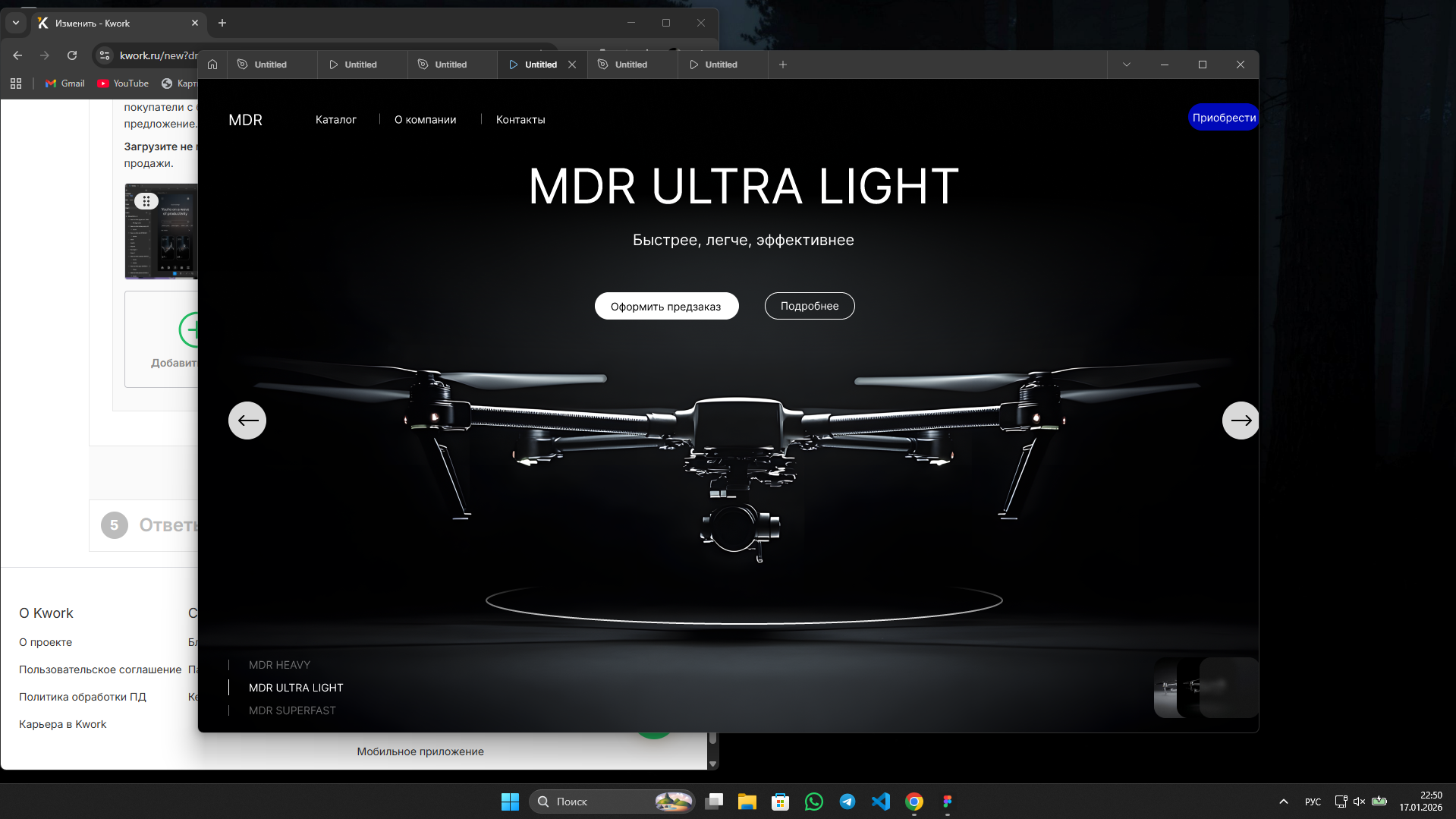Screen dimensions: 1456x819
Task: Select MDR HEAVY in the model list
Action: coord(279,665)
